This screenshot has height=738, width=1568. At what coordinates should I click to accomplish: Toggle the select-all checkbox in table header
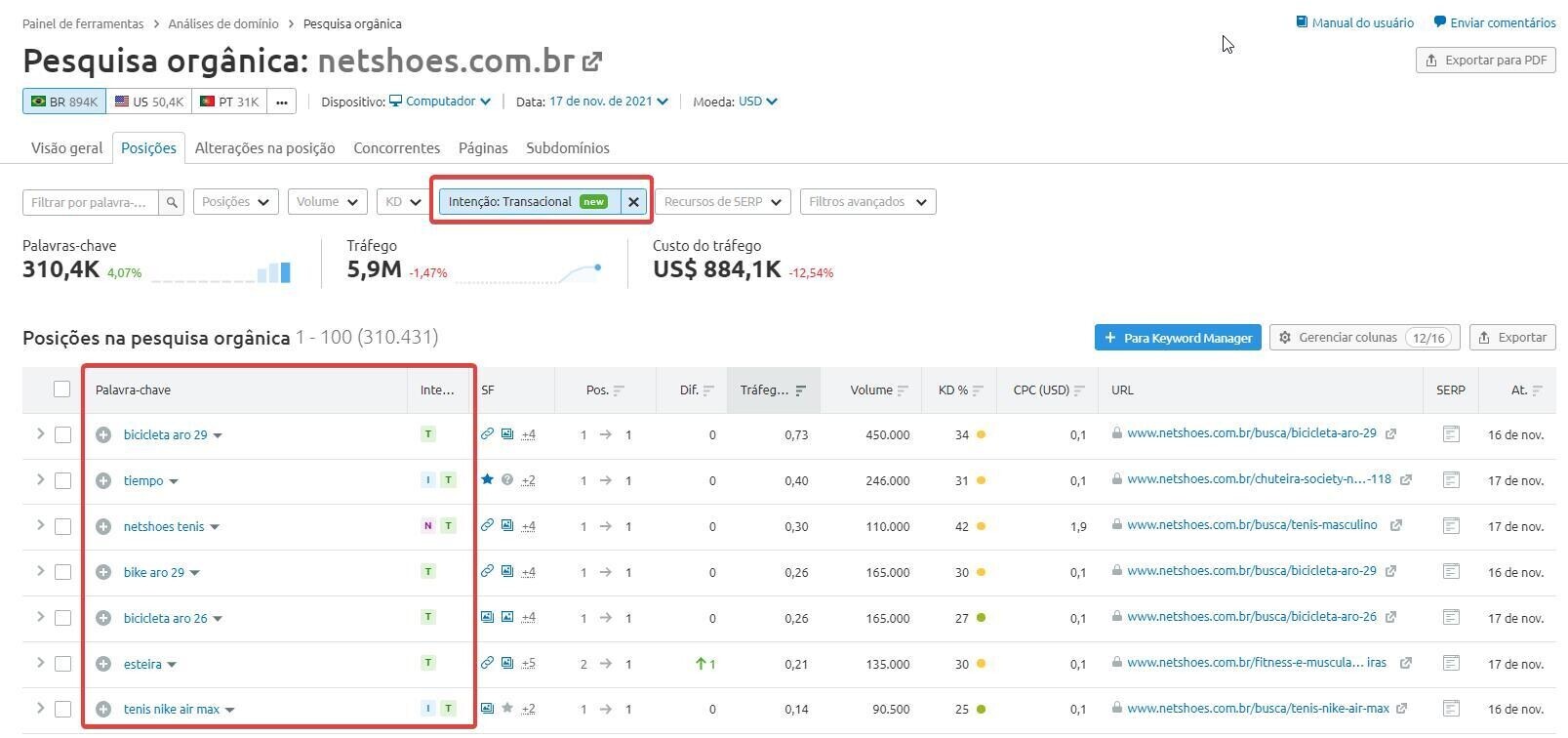pos(62,389)
